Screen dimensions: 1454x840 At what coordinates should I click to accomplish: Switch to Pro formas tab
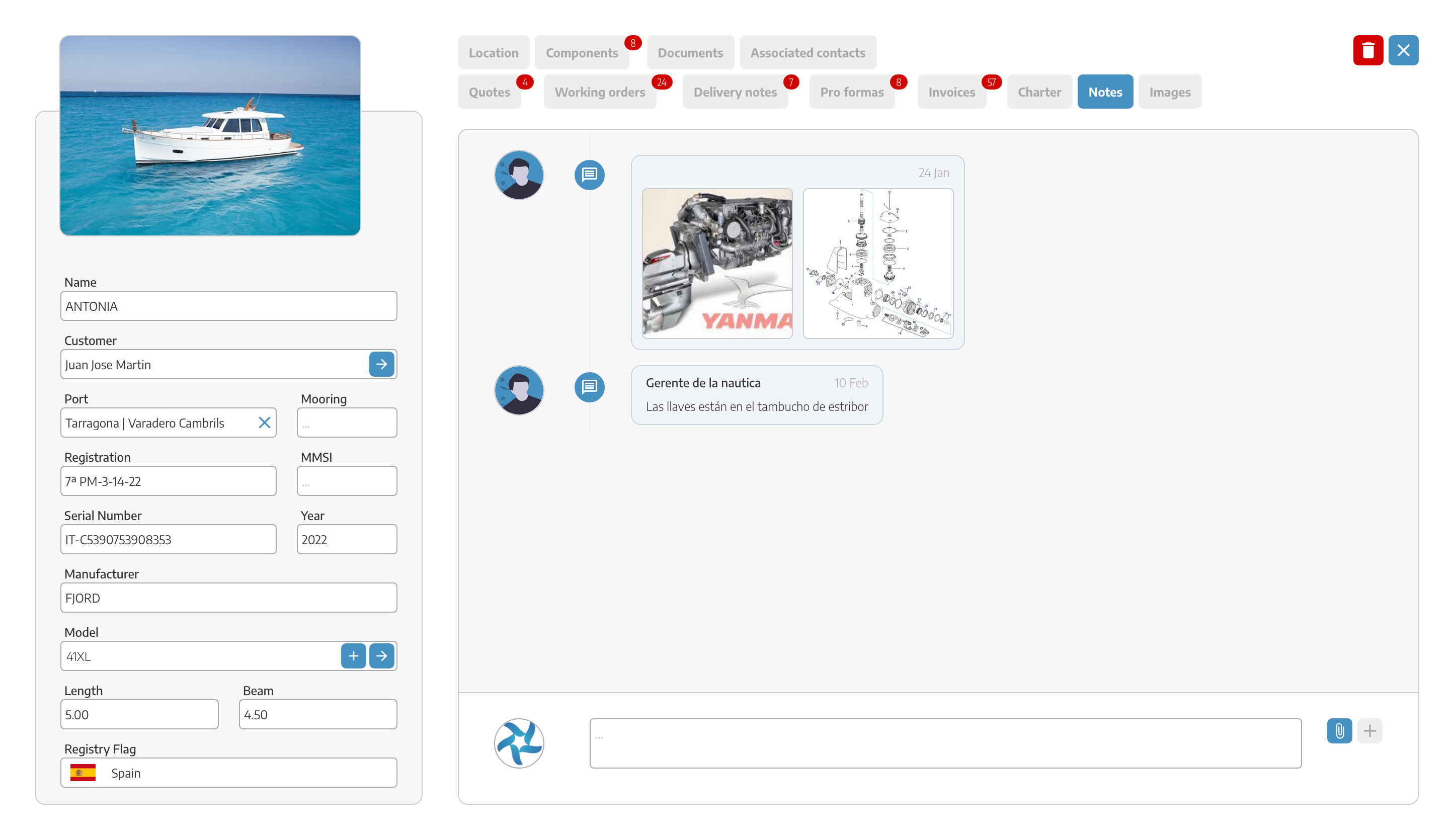[852, 92]
